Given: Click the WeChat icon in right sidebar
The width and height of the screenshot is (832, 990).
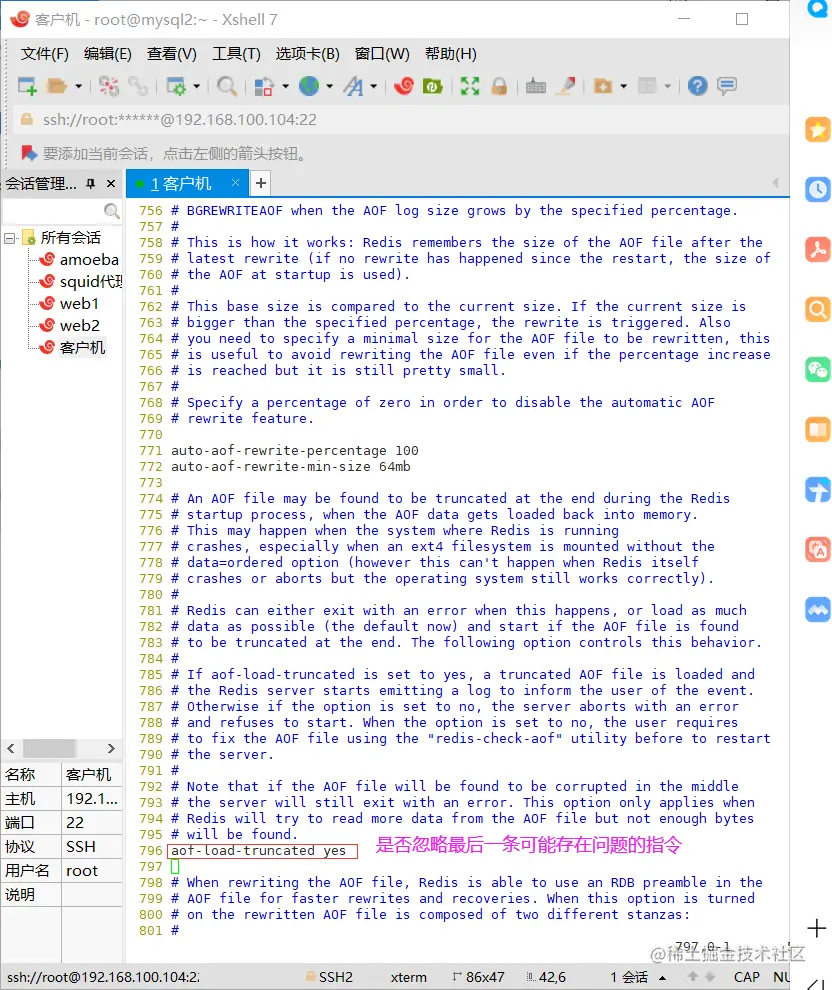Looking at the screenshot, I should coord(818,370).
